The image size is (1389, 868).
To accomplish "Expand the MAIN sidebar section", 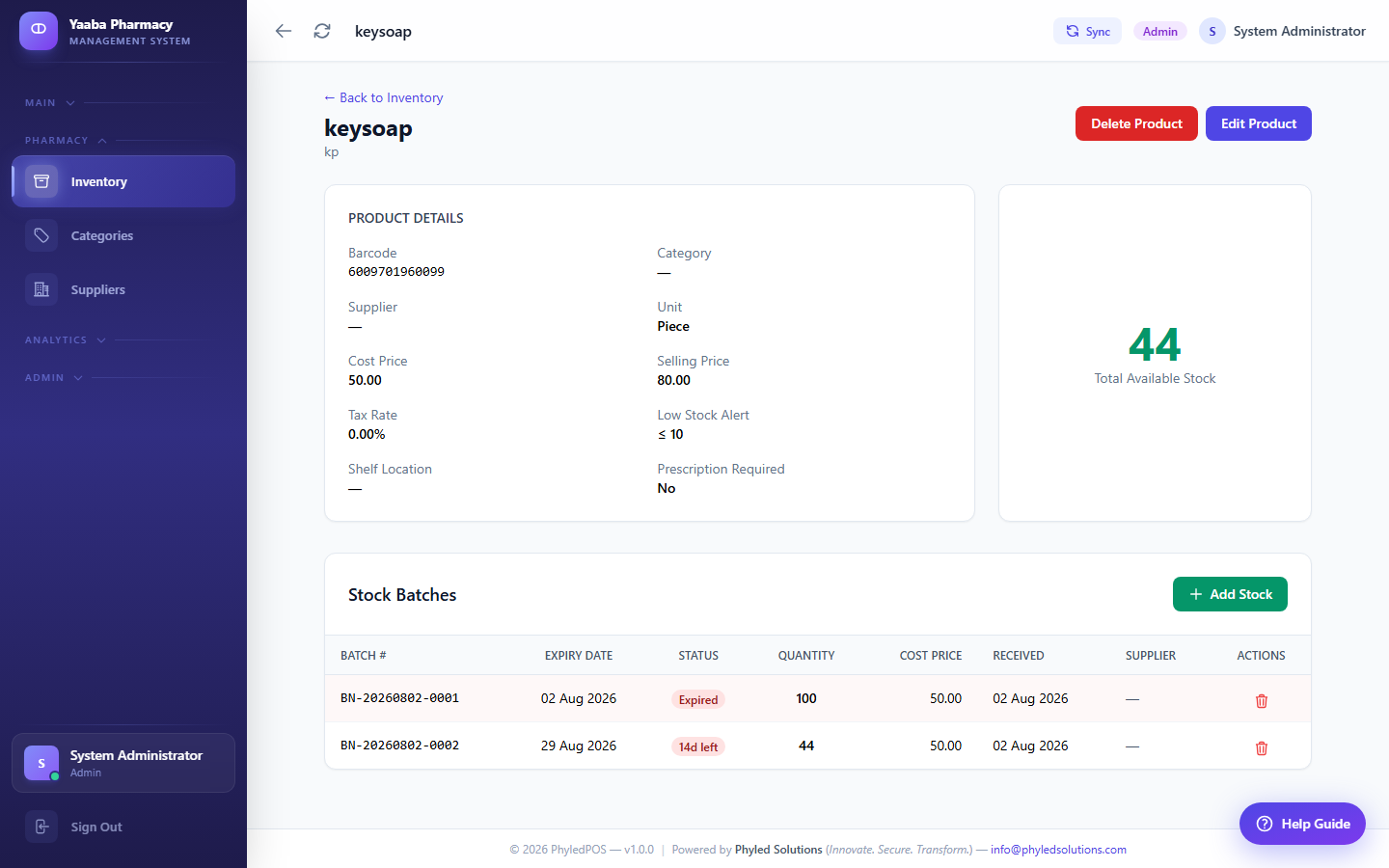I will click(x=50, y=103).
